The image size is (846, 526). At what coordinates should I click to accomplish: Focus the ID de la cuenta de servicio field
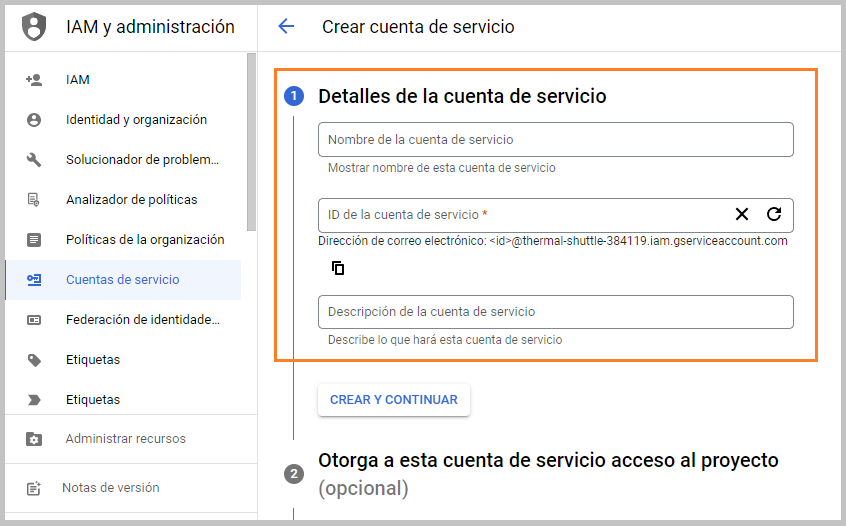coord(523,215)
